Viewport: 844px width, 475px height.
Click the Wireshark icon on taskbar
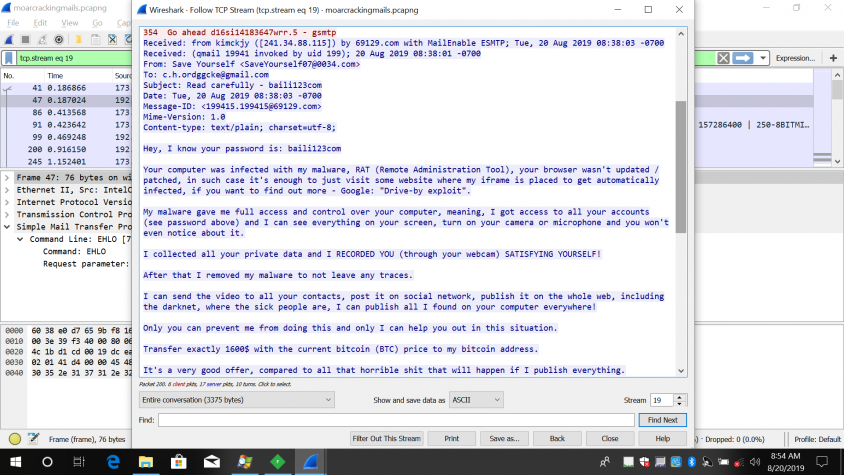coord(311,462)
